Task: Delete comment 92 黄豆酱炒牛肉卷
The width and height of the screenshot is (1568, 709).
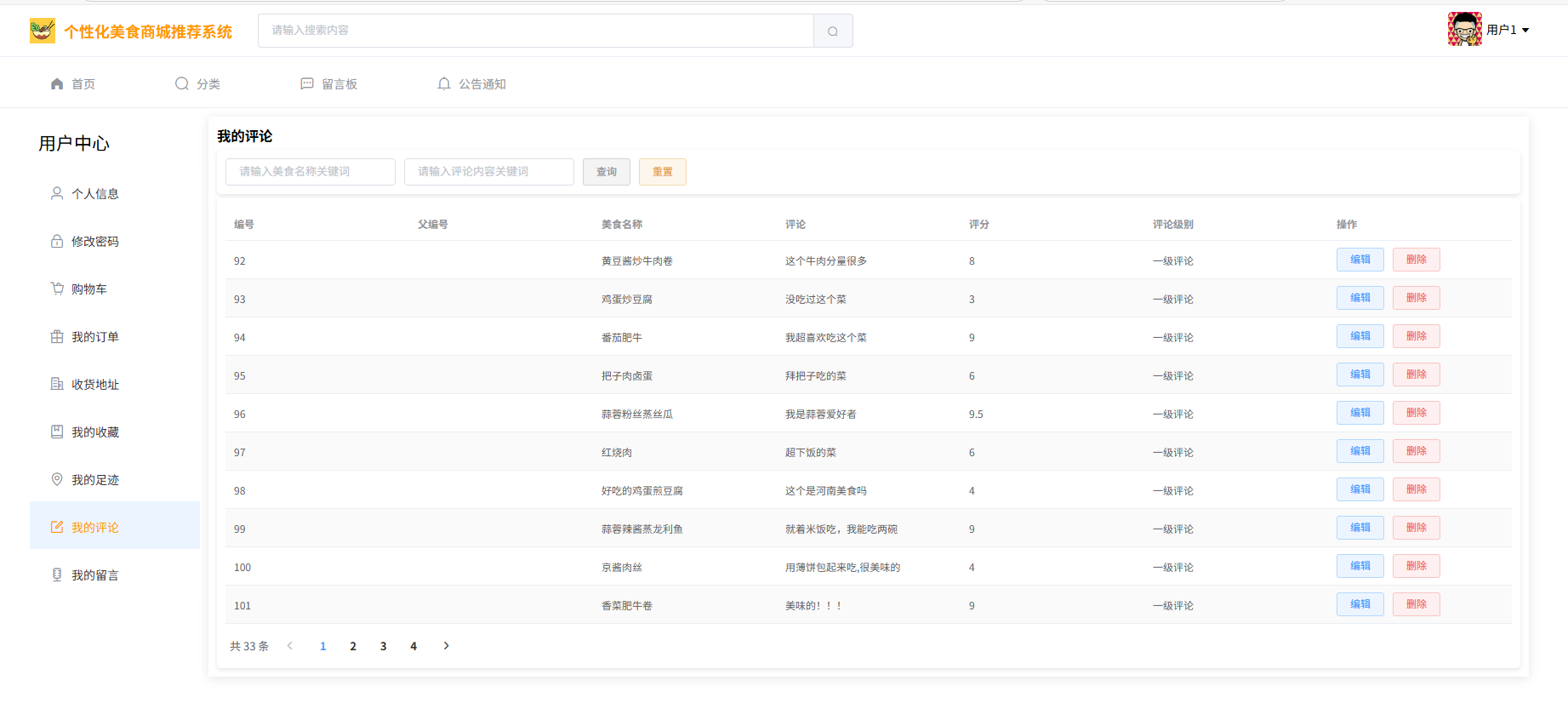Action: point(1417,260)
